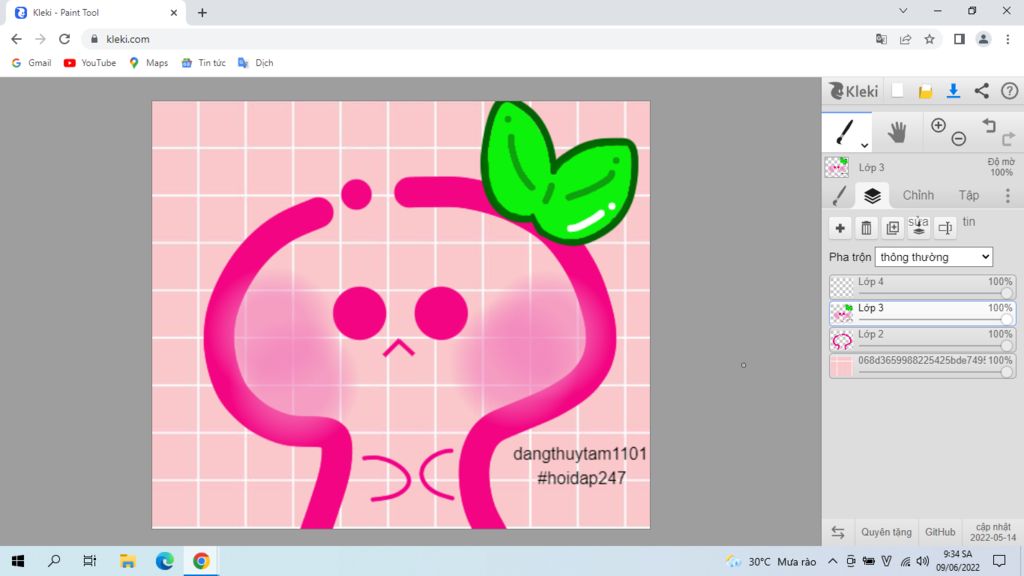The width and height of the screenshot is (1024, 576).
Task: Click the undo arrow icon
Action: 989,125
